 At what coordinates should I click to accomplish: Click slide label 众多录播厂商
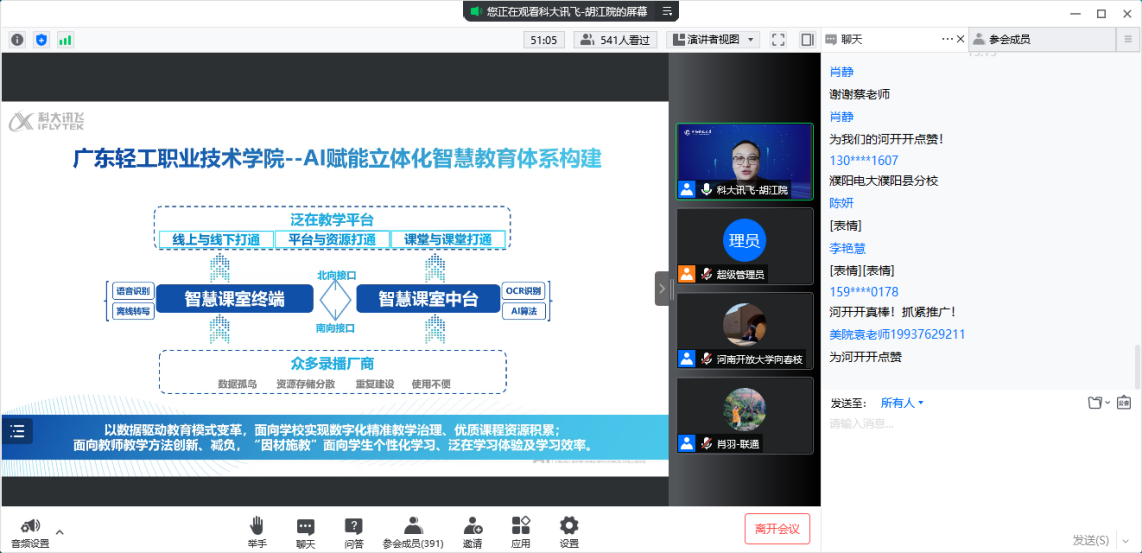pyautogui.click(x=332, y=363)
